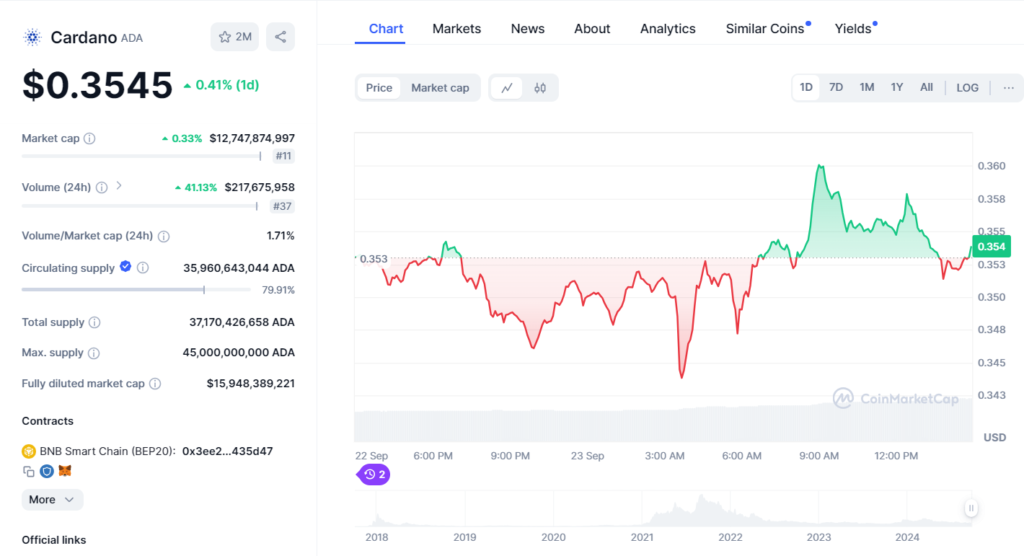Show Volume (24h) info icon

coord(102,188)
